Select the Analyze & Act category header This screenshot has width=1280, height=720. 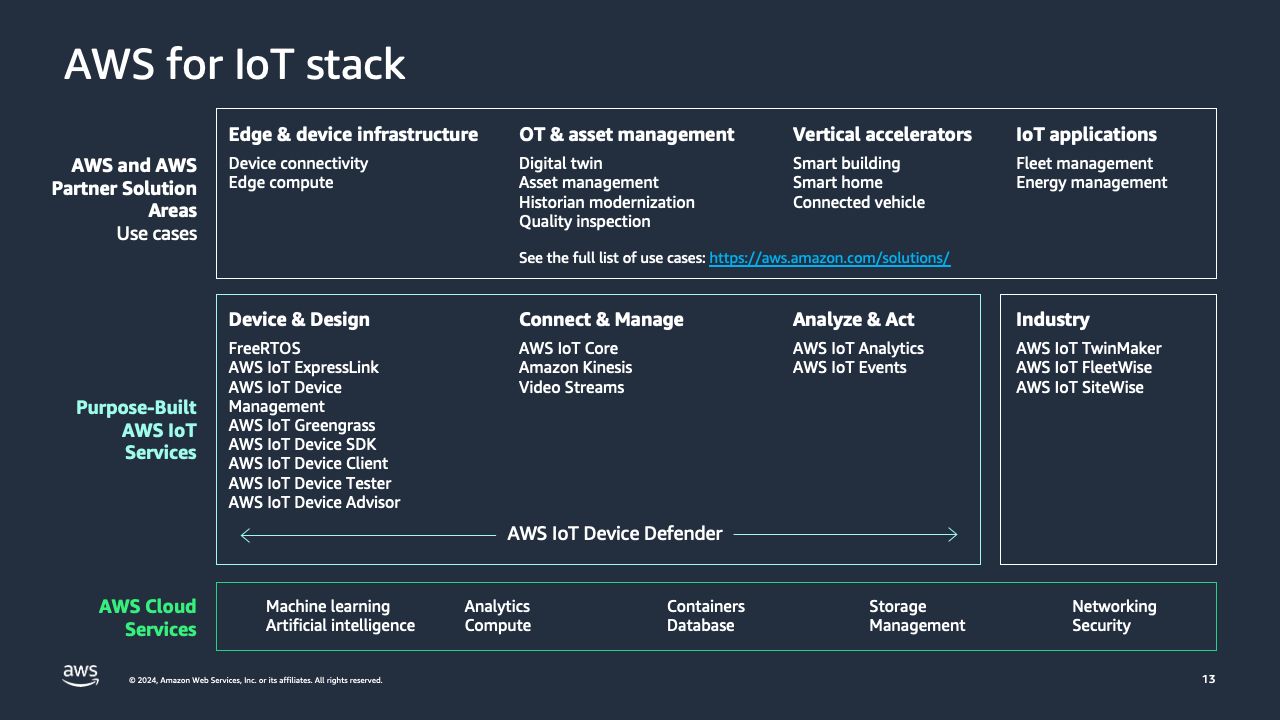[x=853, y=319]
